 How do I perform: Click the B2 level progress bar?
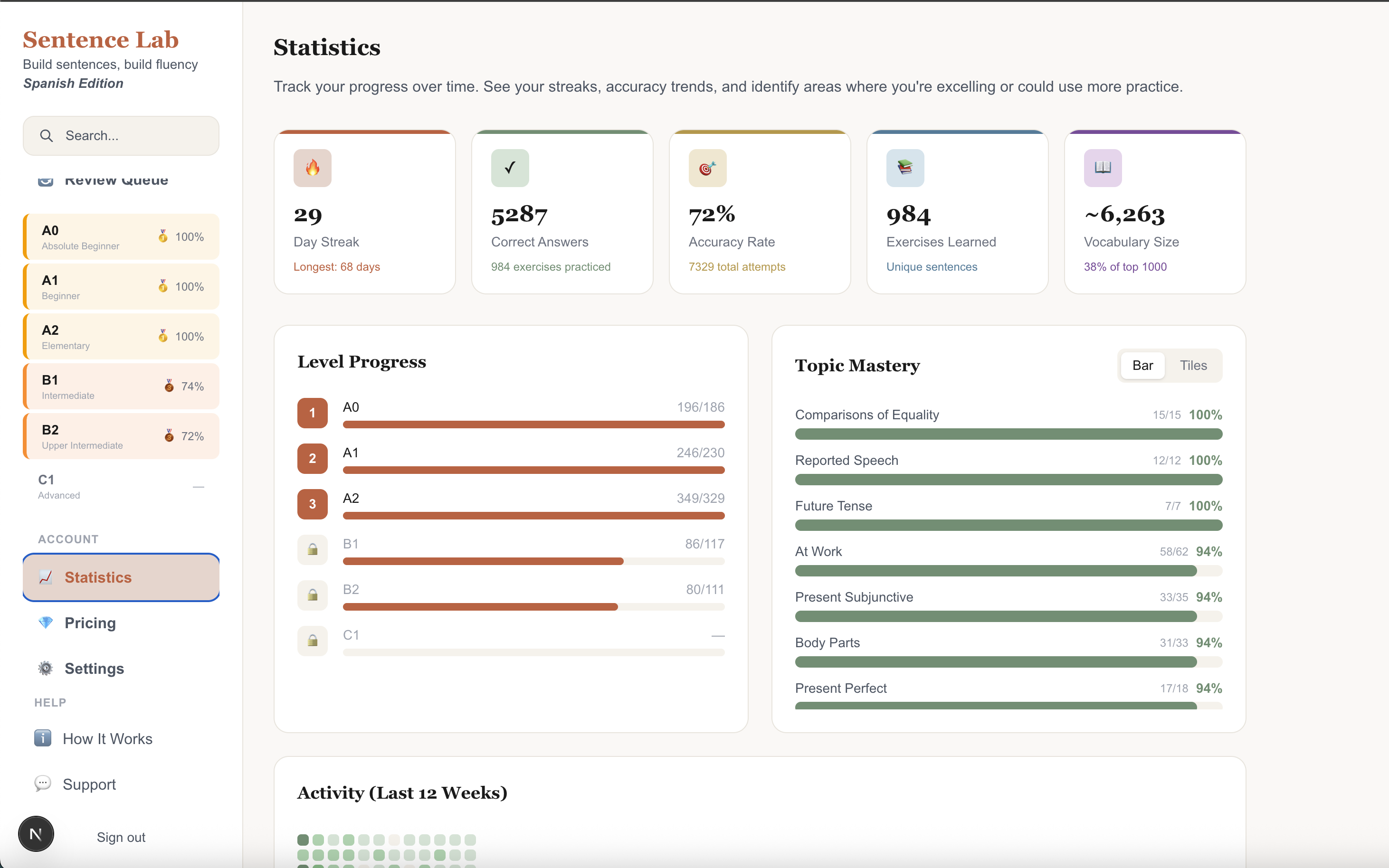point(533,606)
